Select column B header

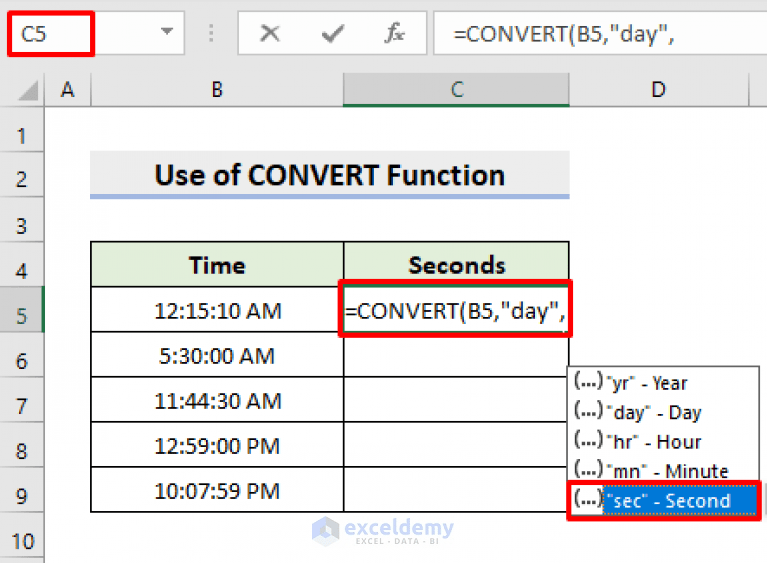click(x=217, y=90)
